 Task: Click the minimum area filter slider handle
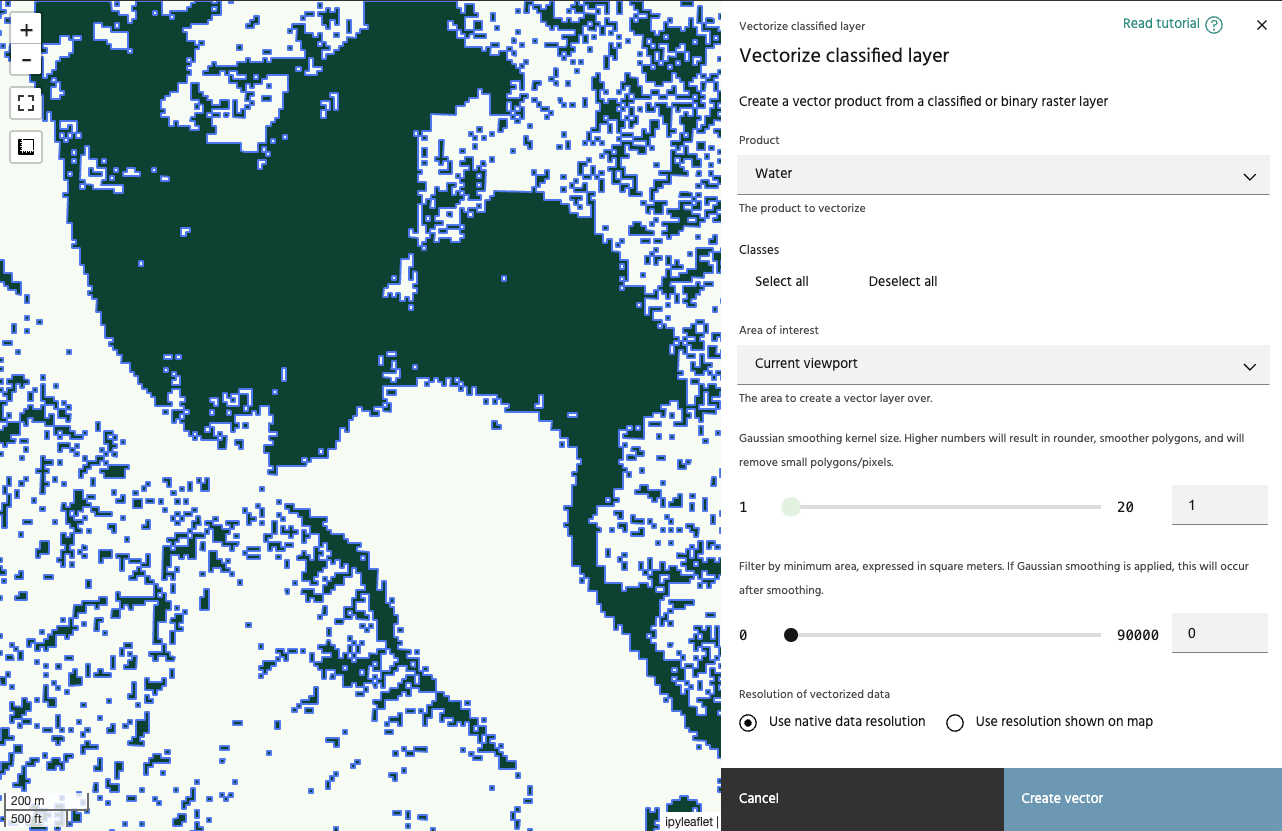click(x=791, y=635)
